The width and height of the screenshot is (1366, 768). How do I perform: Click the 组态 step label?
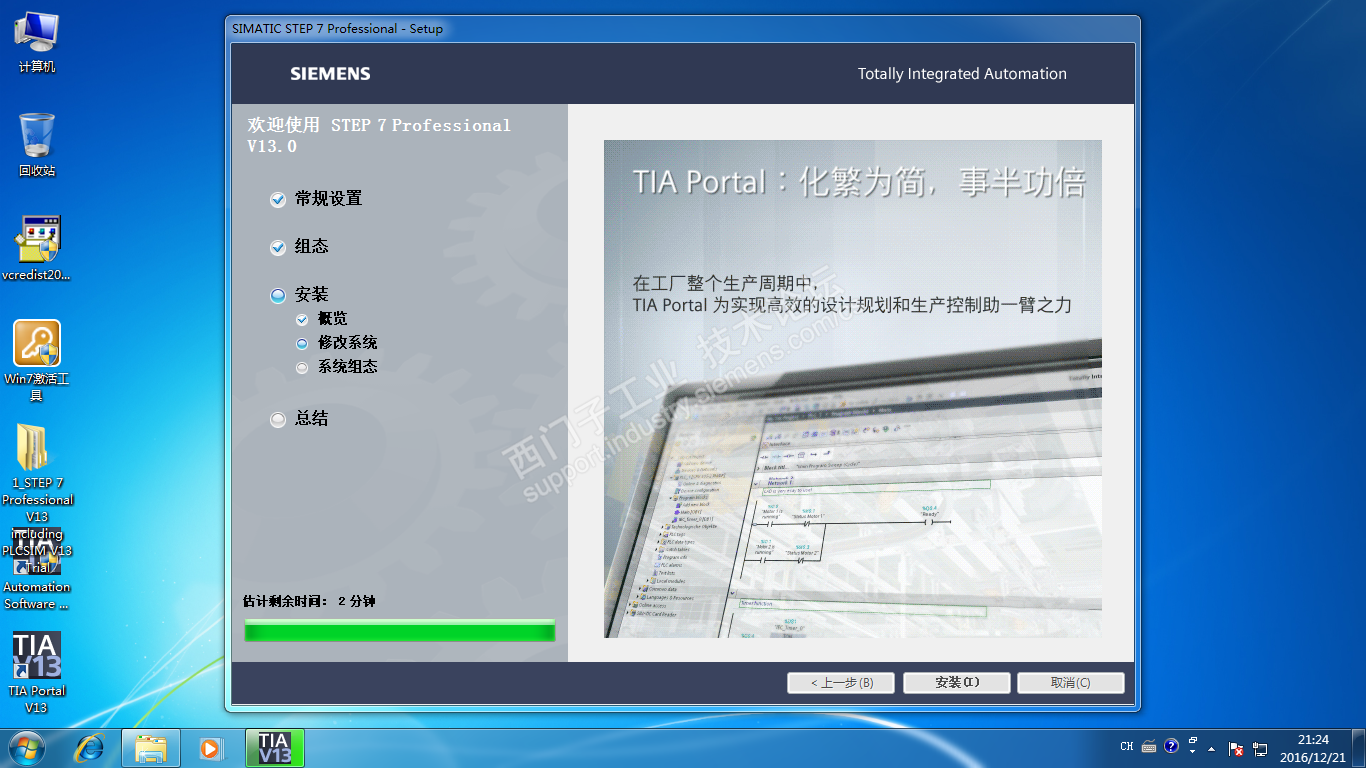[311, 247]
